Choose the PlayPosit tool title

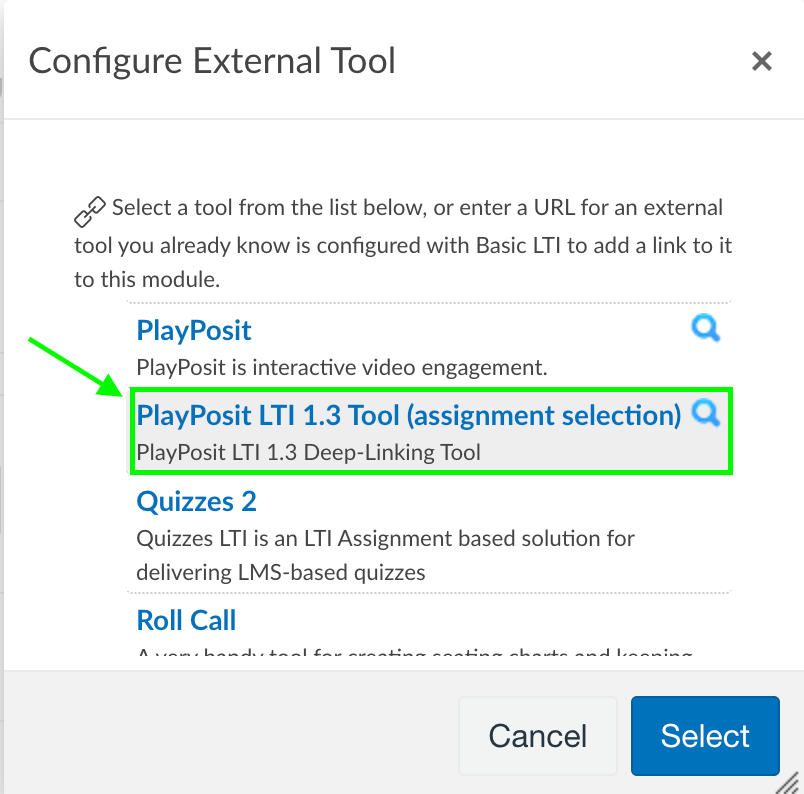point(194,330)
